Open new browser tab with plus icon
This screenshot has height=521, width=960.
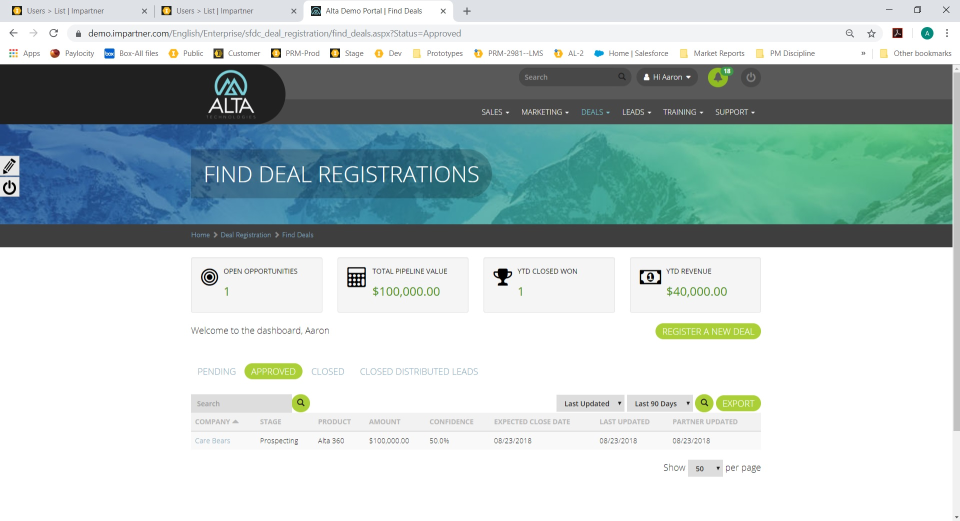click(467, 11)
